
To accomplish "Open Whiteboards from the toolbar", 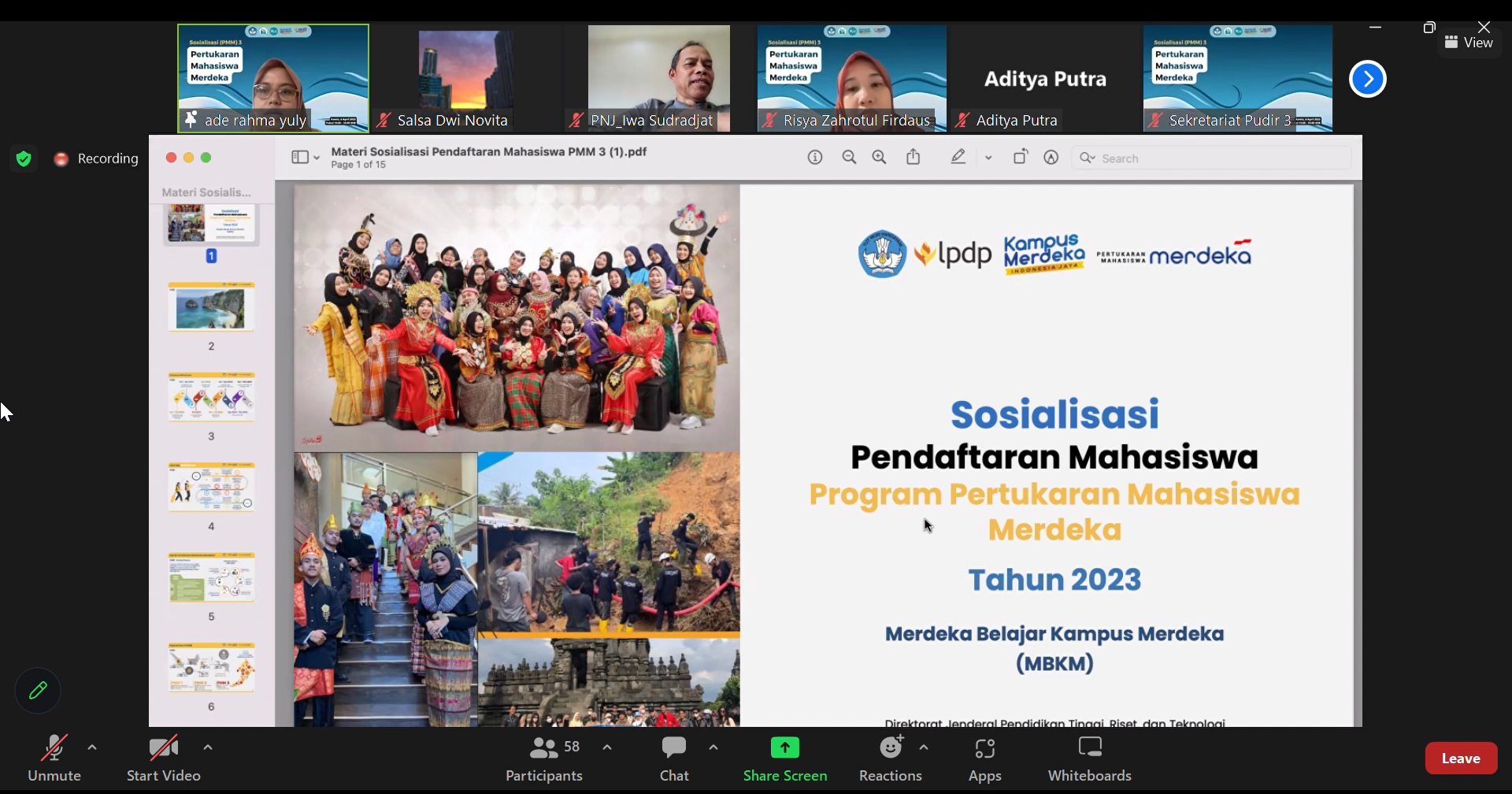I will click(x=1089, y=758).
